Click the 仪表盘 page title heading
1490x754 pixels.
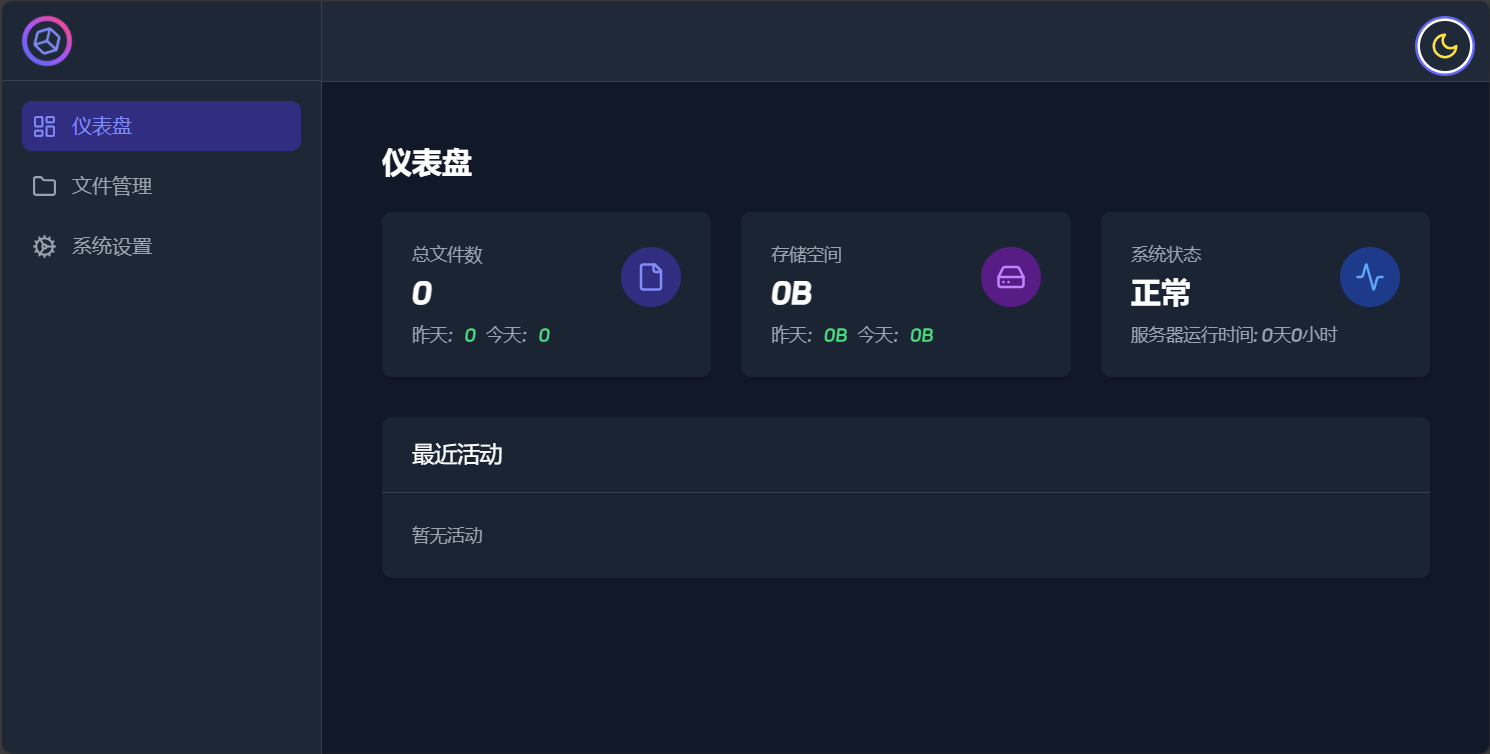pos(427,163)
